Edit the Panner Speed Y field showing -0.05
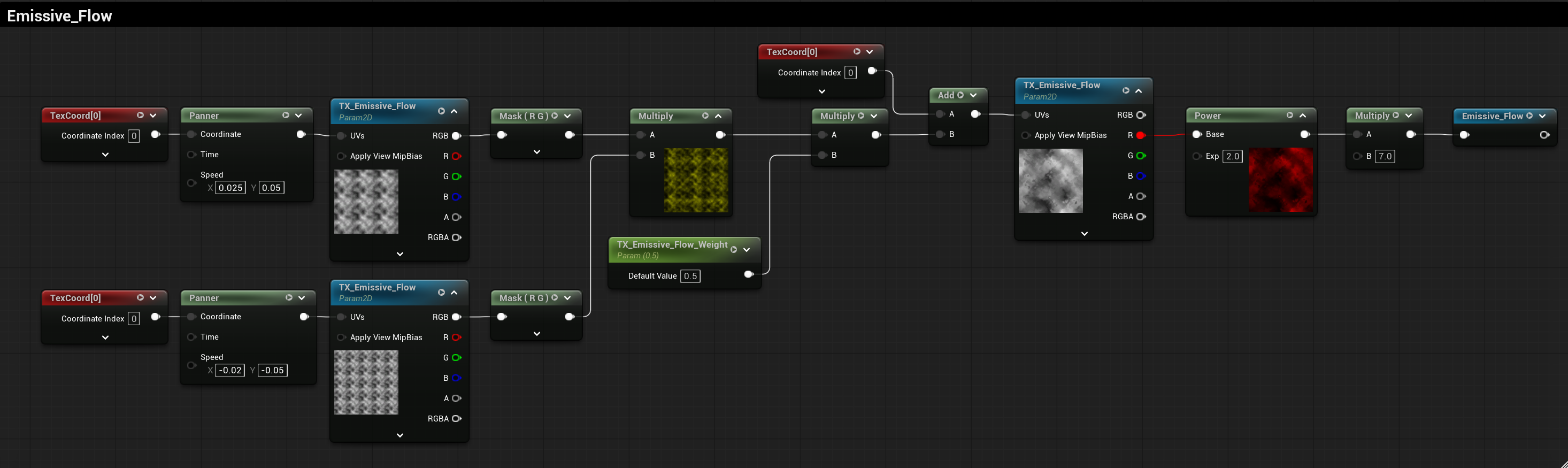This screenshot has width=1568, height=468. point(272,370)
